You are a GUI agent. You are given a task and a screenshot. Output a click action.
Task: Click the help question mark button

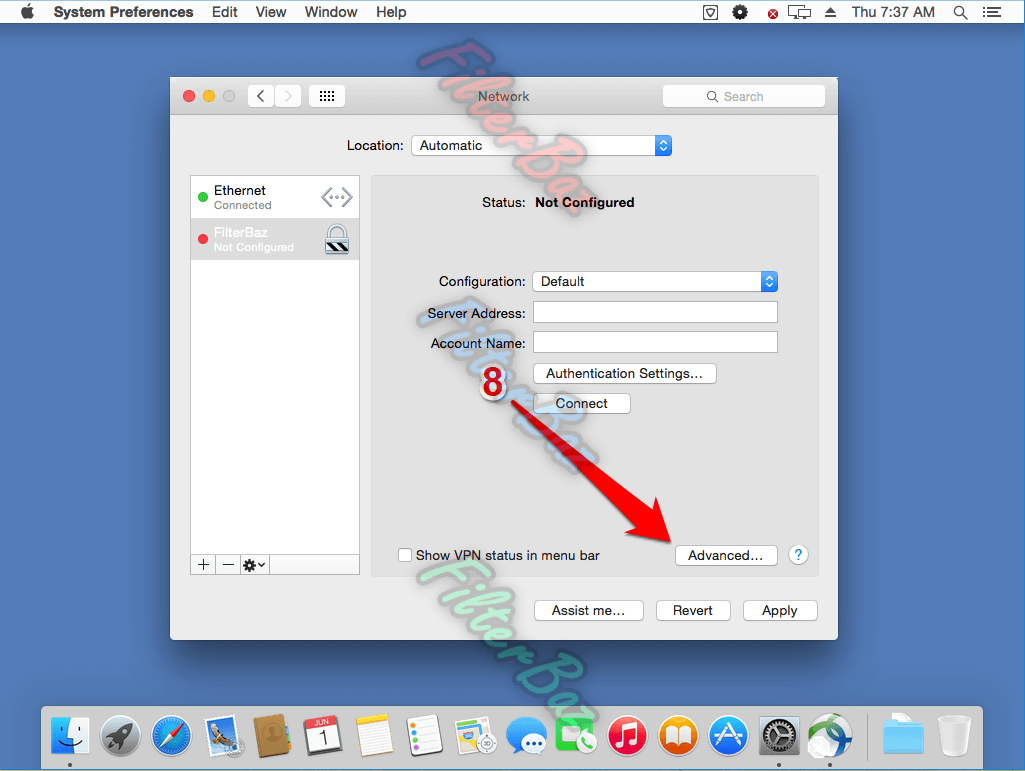coord(798,555)
